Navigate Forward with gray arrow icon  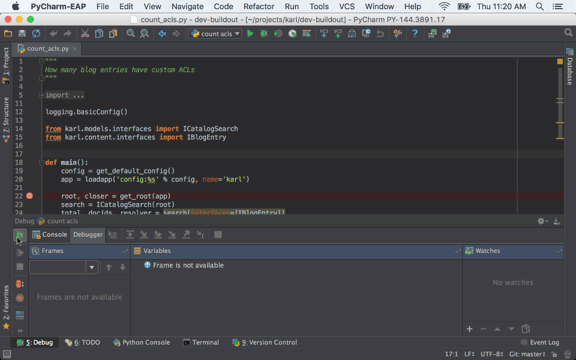point(176,34)
